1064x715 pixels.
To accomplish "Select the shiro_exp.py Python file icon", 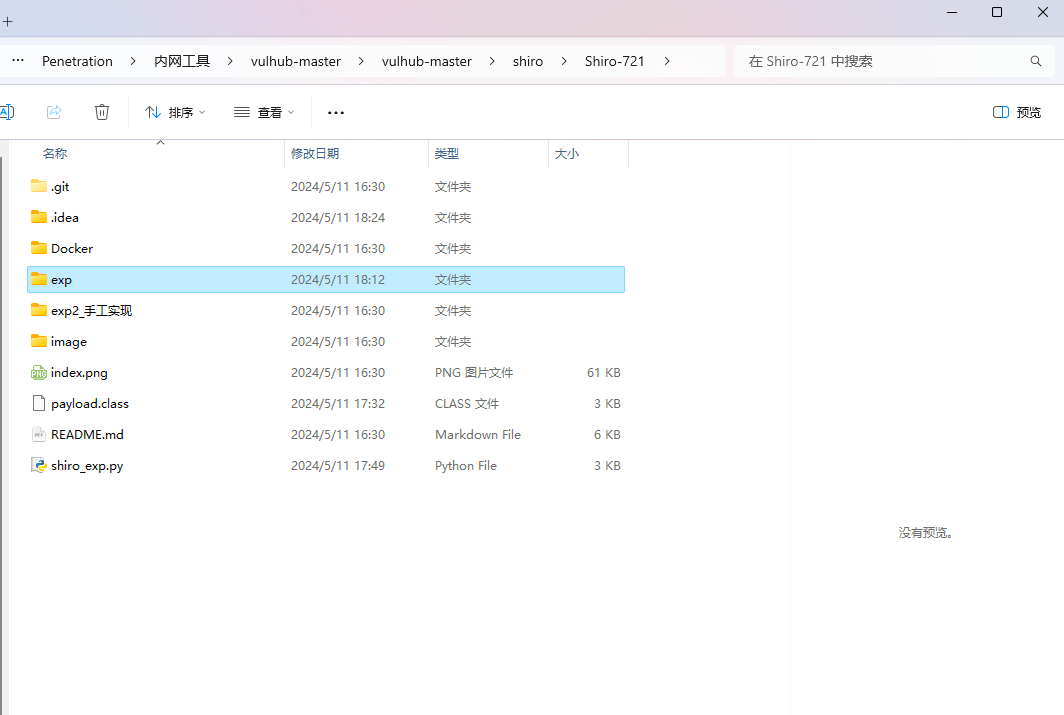I will point(39,465).
